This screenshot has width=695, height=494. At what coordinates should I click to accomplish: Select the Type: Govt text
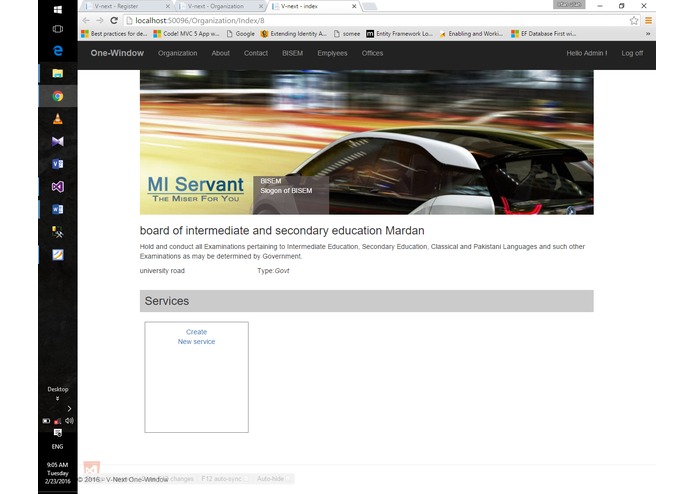(273, 271)
